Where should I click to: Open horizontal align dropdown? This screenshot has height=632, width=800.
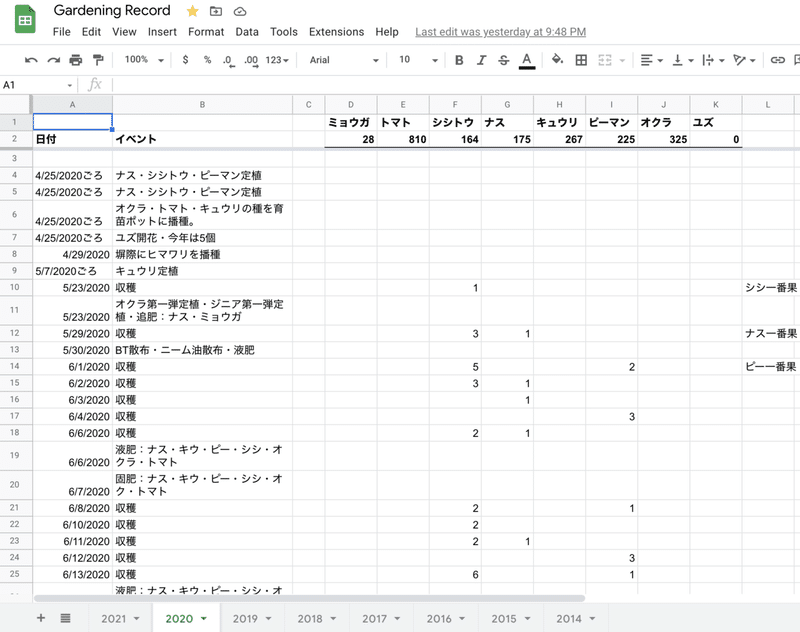651,60
